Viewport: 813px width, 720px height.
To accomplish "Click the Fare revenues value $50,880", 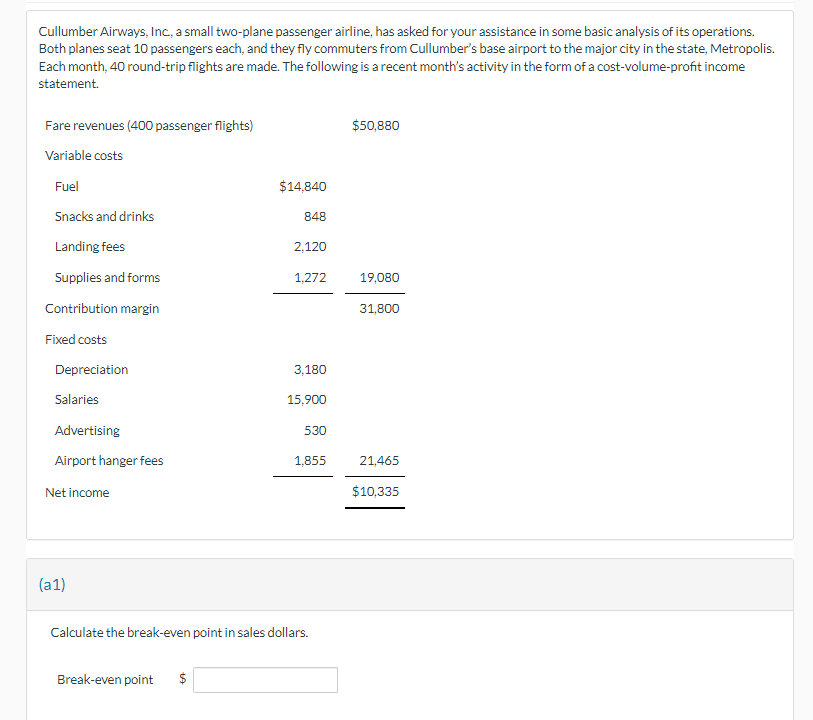I will (375, 125).
